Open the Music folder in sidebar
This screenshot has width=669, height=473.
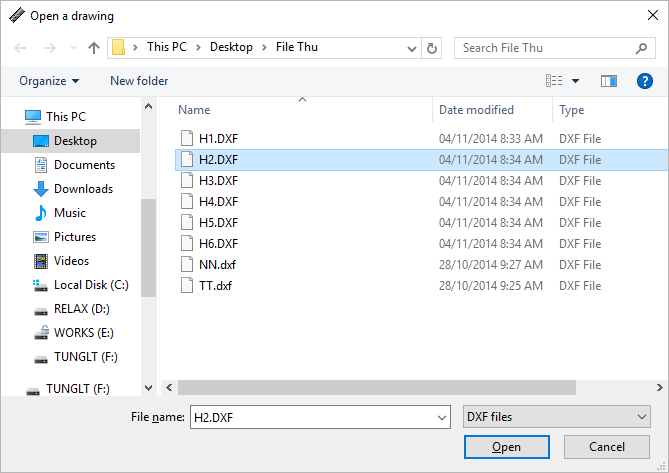point(69,213)
